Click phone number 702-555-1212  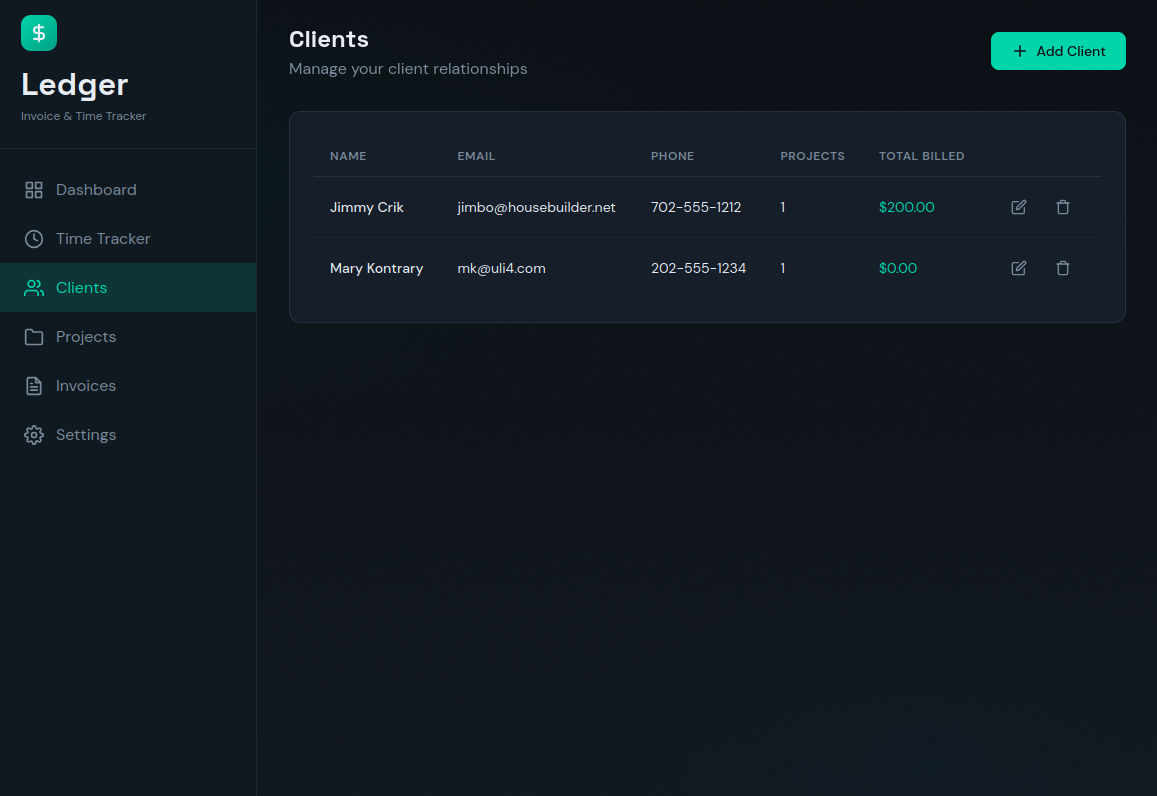pos(696,207)
